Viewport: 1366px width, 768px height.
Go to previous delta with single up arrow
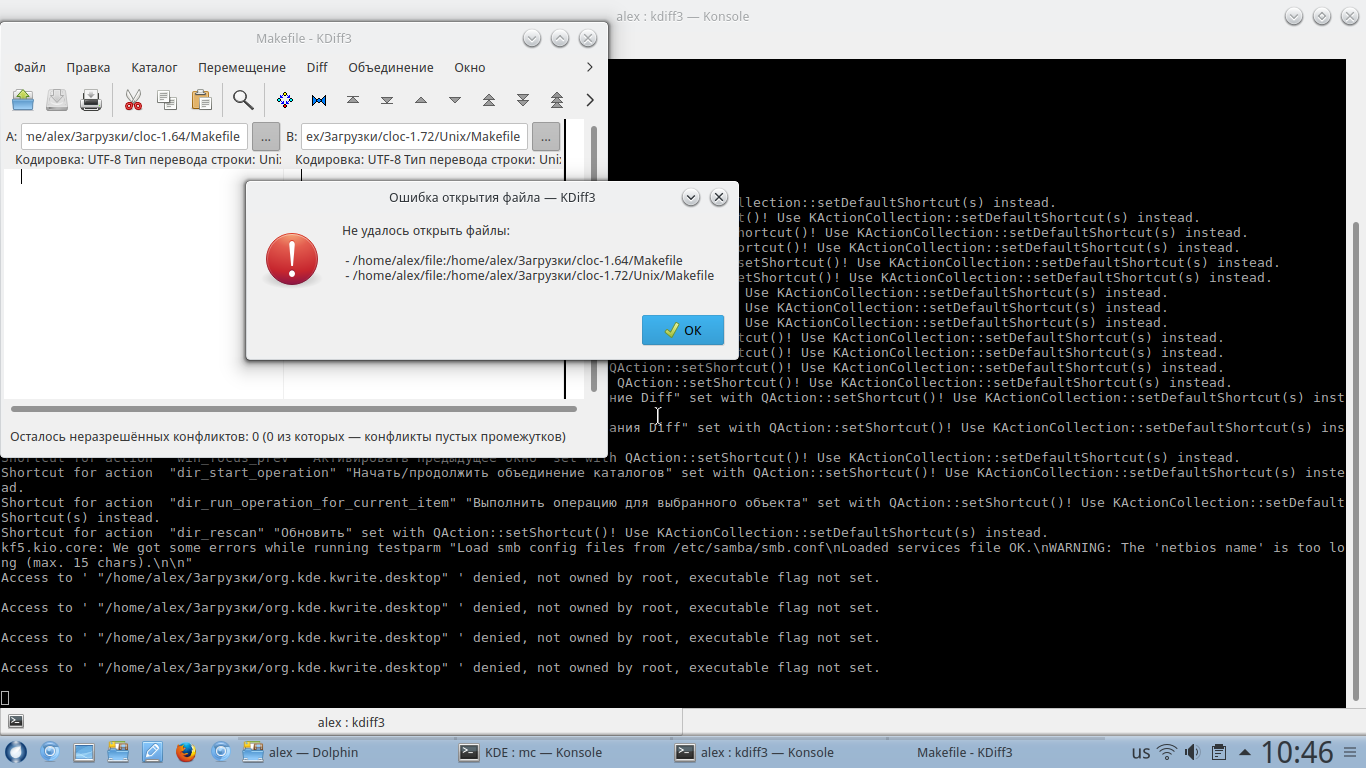421,100
